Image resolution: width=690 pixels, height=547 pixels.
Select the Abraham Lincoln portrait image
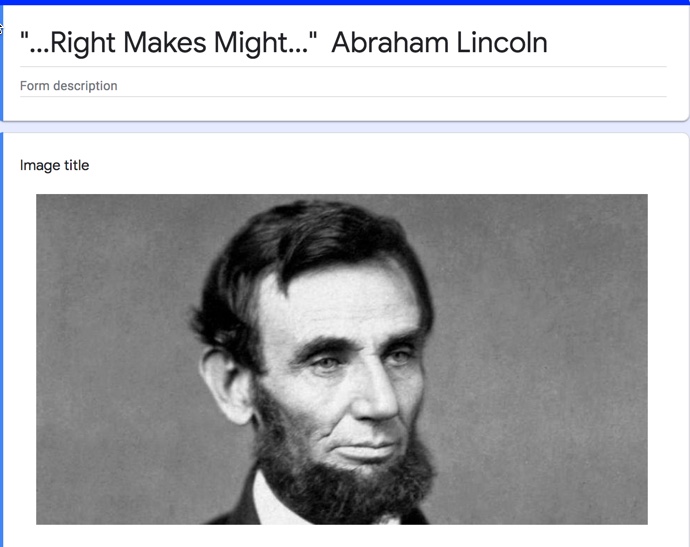coord(341,359)
